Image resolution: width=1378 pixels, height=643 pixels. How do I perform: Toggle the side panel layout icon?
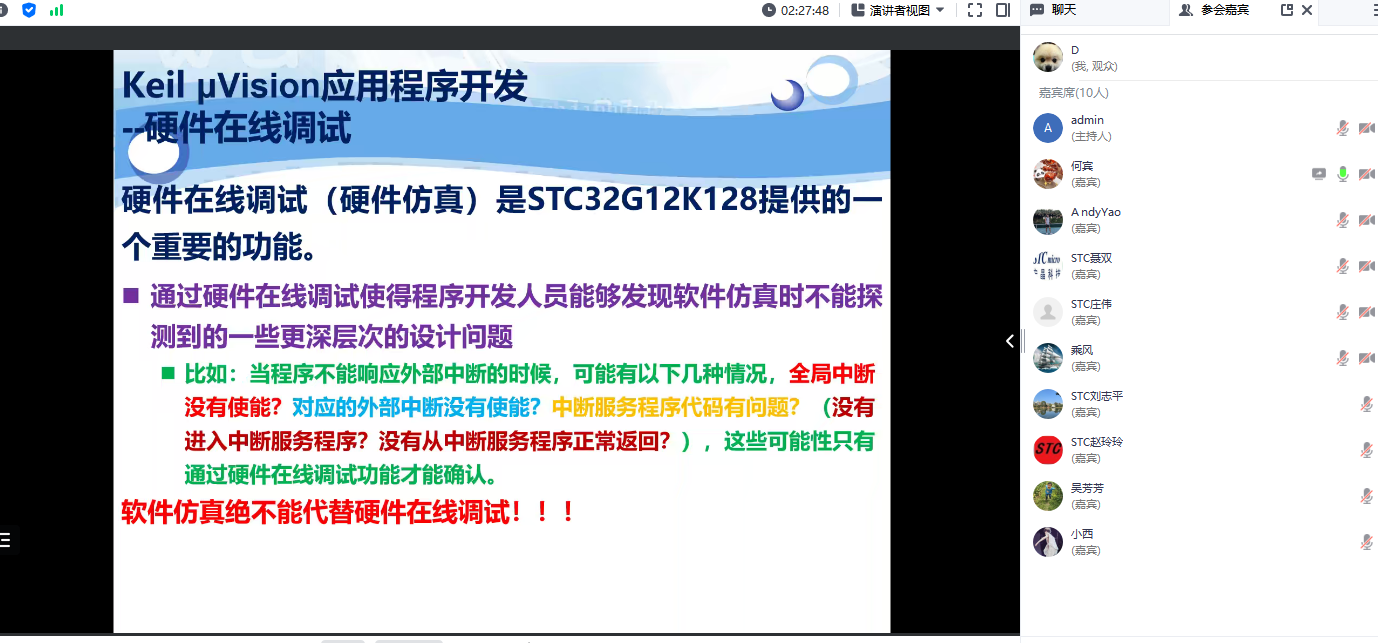tap(1003, 10)
